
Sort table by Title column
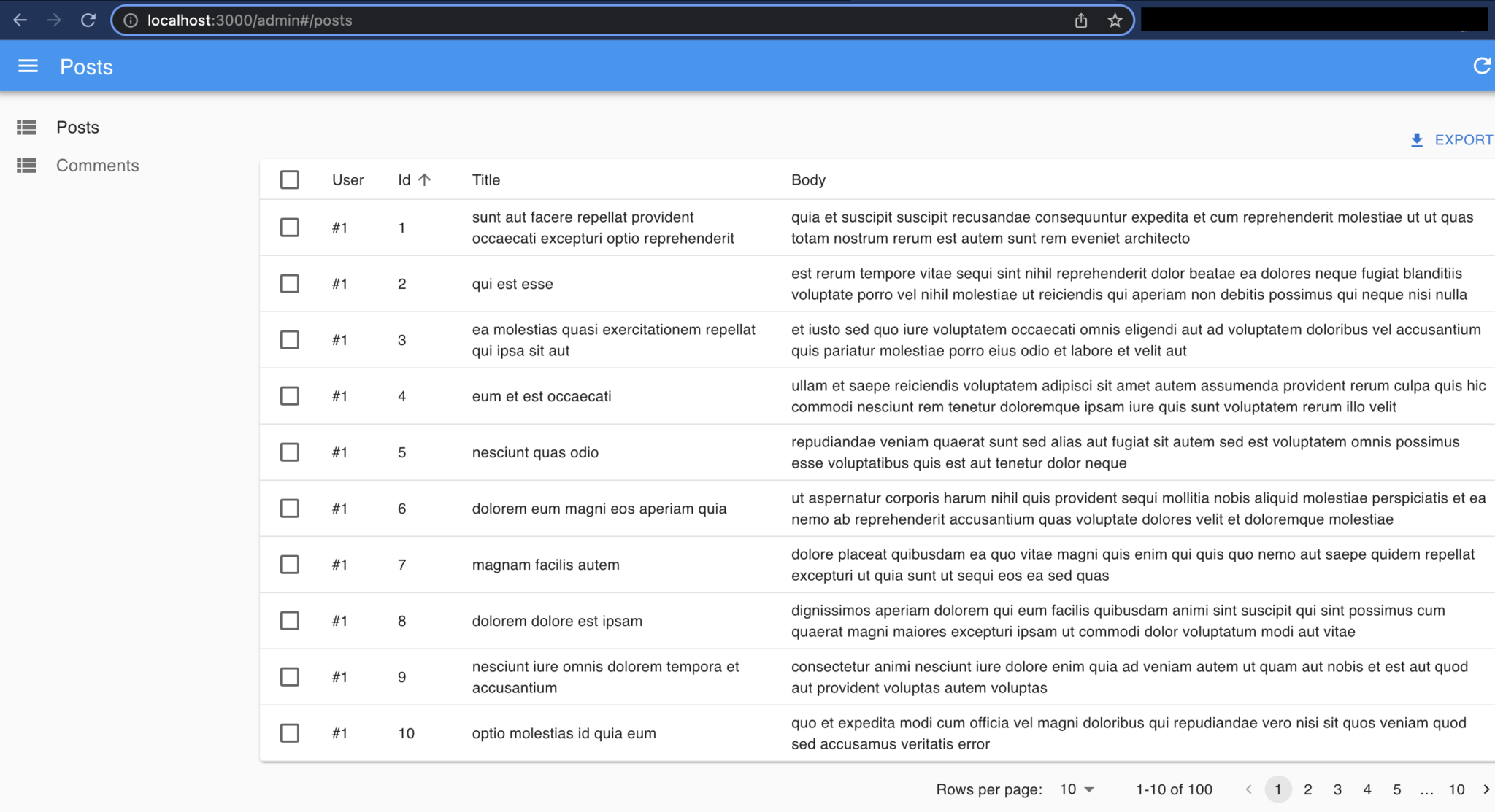[485, 179]
